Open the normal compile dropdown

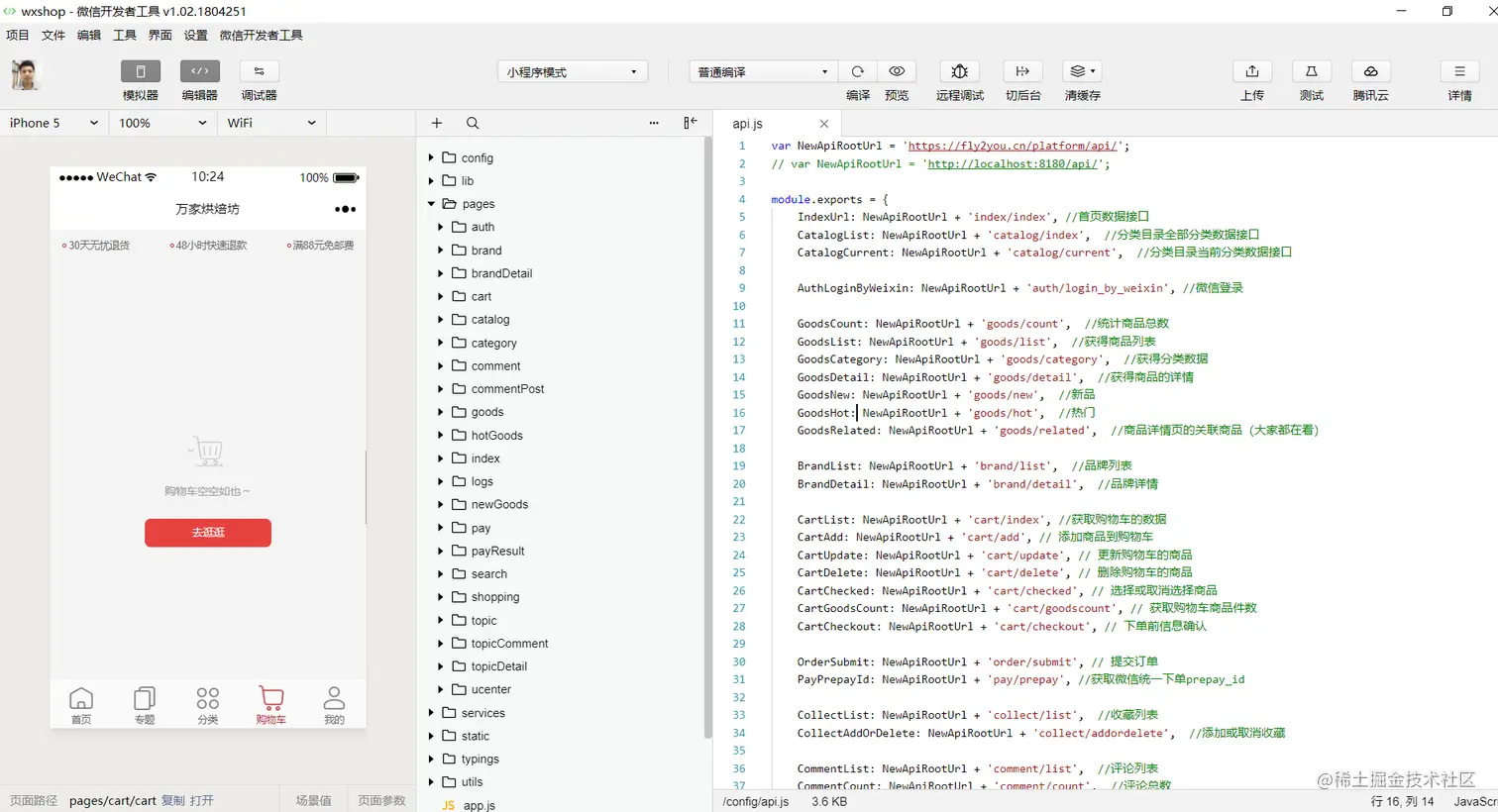point(763,72)
